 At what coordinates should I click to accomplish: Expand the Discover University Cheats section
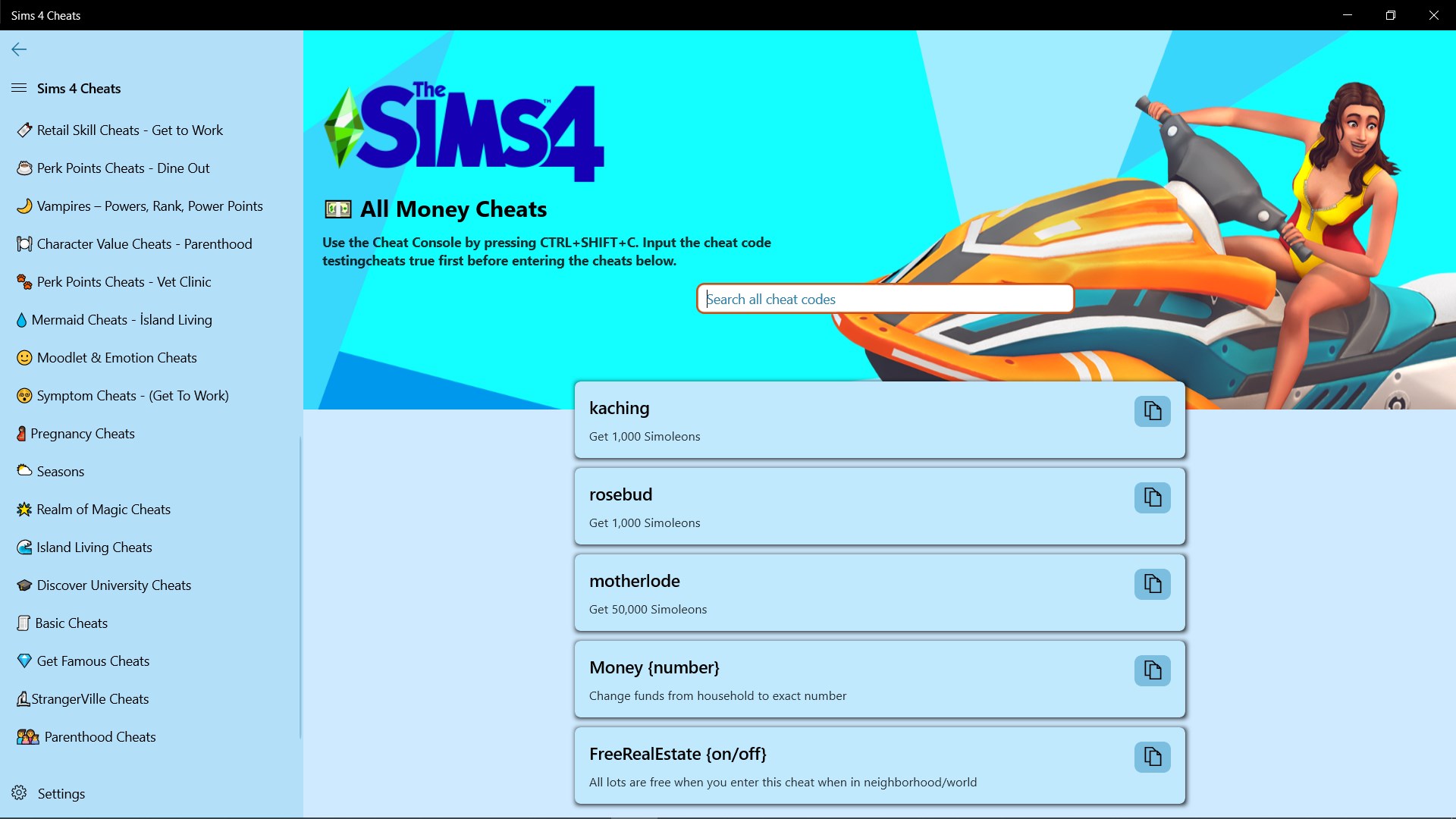pos(113,584)
